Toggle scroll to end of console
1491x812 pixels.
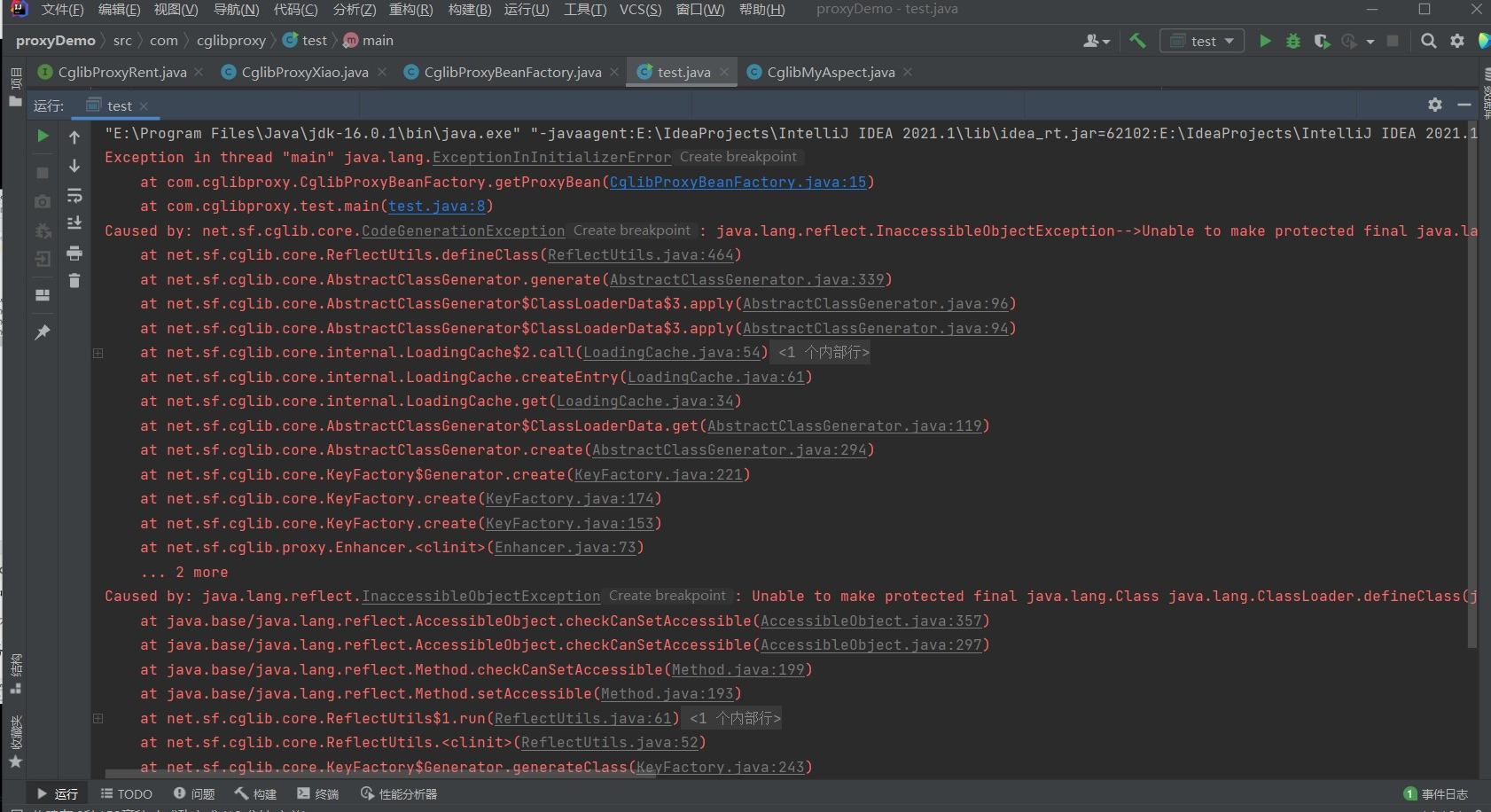(74, 223)
